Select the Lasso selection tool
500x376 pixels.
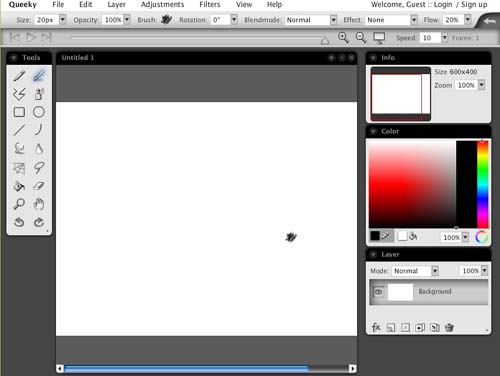click(39, 167)
